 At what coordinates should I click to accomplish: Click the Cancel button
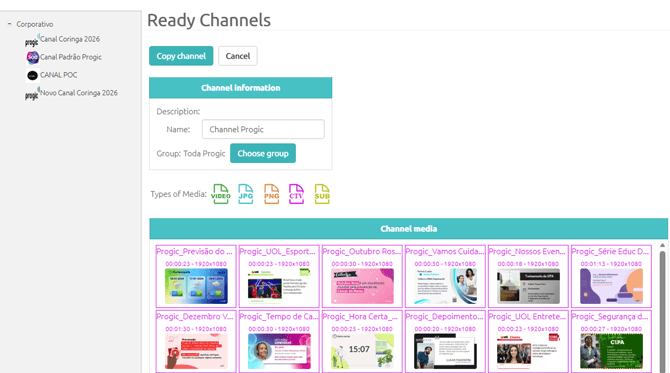click(238, 56)
